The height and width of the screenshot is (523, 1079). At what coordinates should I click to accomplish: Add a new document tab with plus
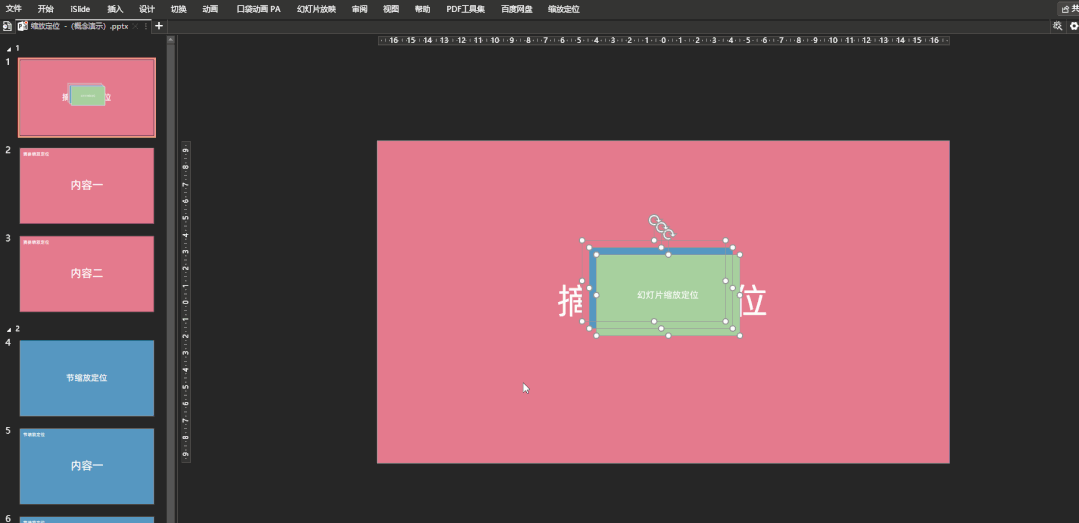point(159,26)
